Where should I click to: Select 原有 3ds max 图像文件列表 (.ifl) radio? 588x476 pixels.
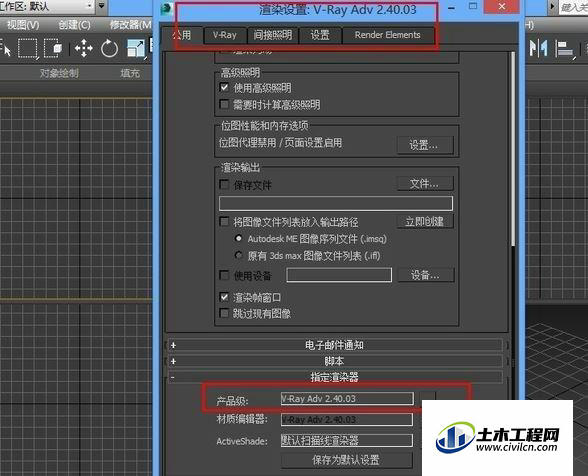tap(238, 255)
